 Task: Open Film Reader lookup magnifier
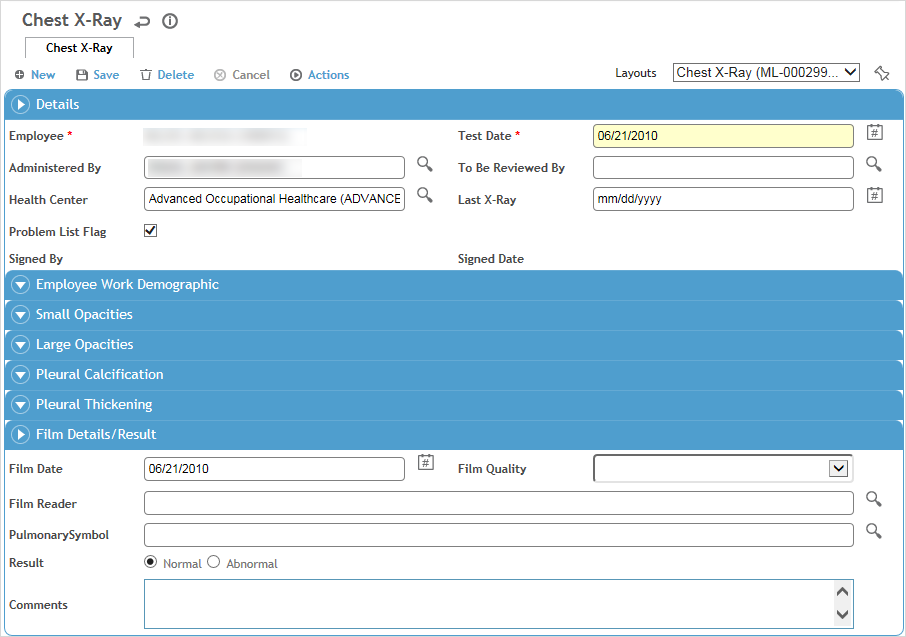(x=874, y=499)
